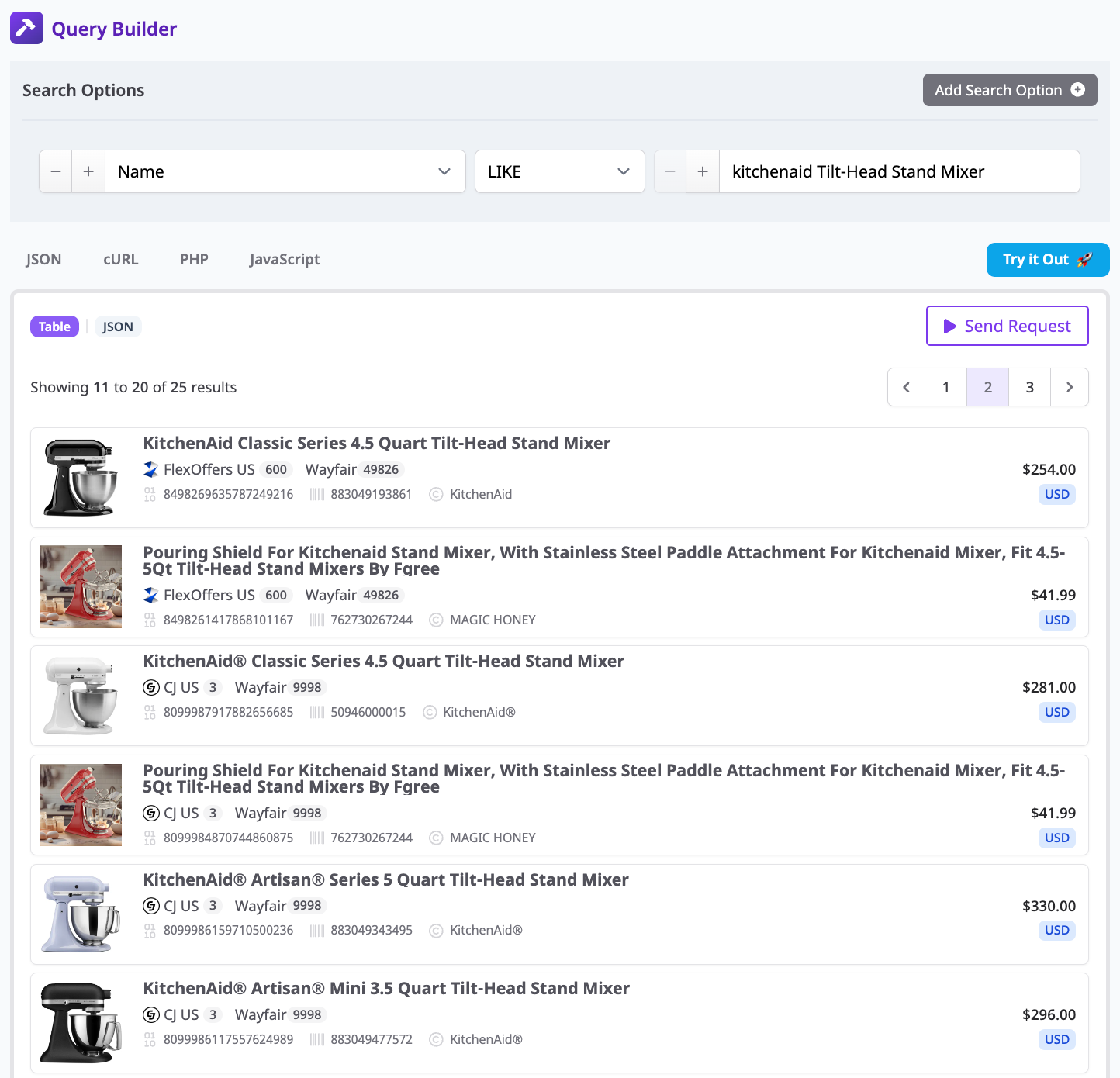1120x1078 pixels.
Task: Open the white KitchenAid Classic mixer thumbnail
Action: pyautogui.click(x=81, y=696)
